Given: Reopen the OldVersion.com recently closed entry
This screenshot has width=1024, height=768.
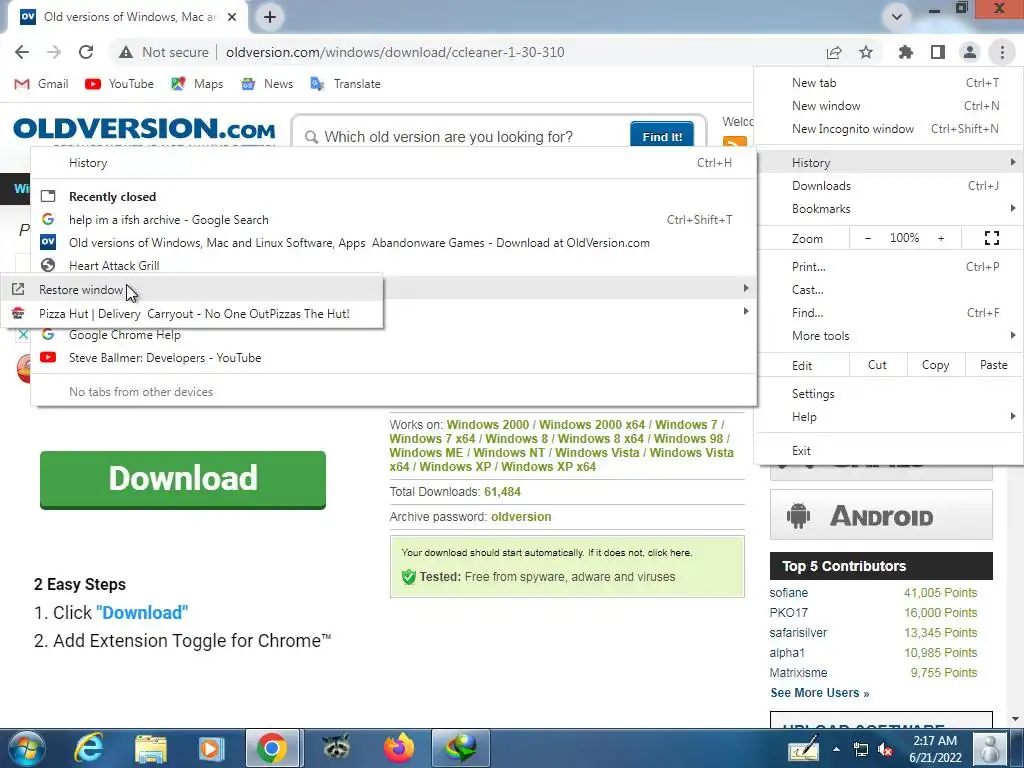Looking at the screenshot, I should (x=394, y=242).
